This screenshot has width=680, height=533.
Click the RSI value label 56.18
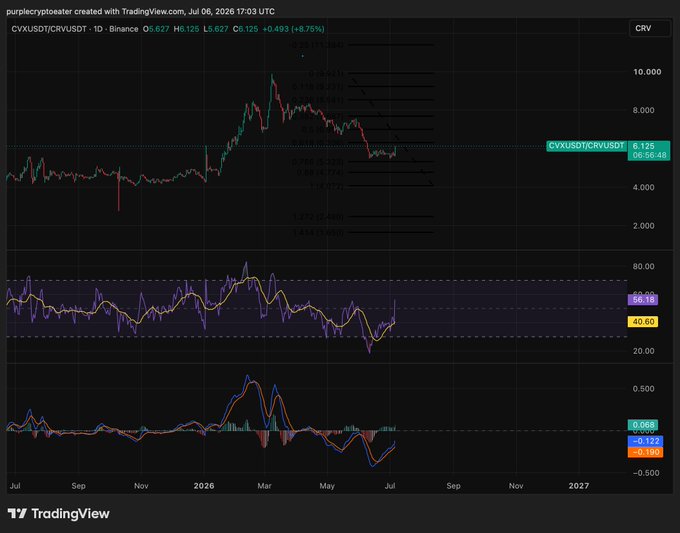pyautogui.click(x=643, y=300)
